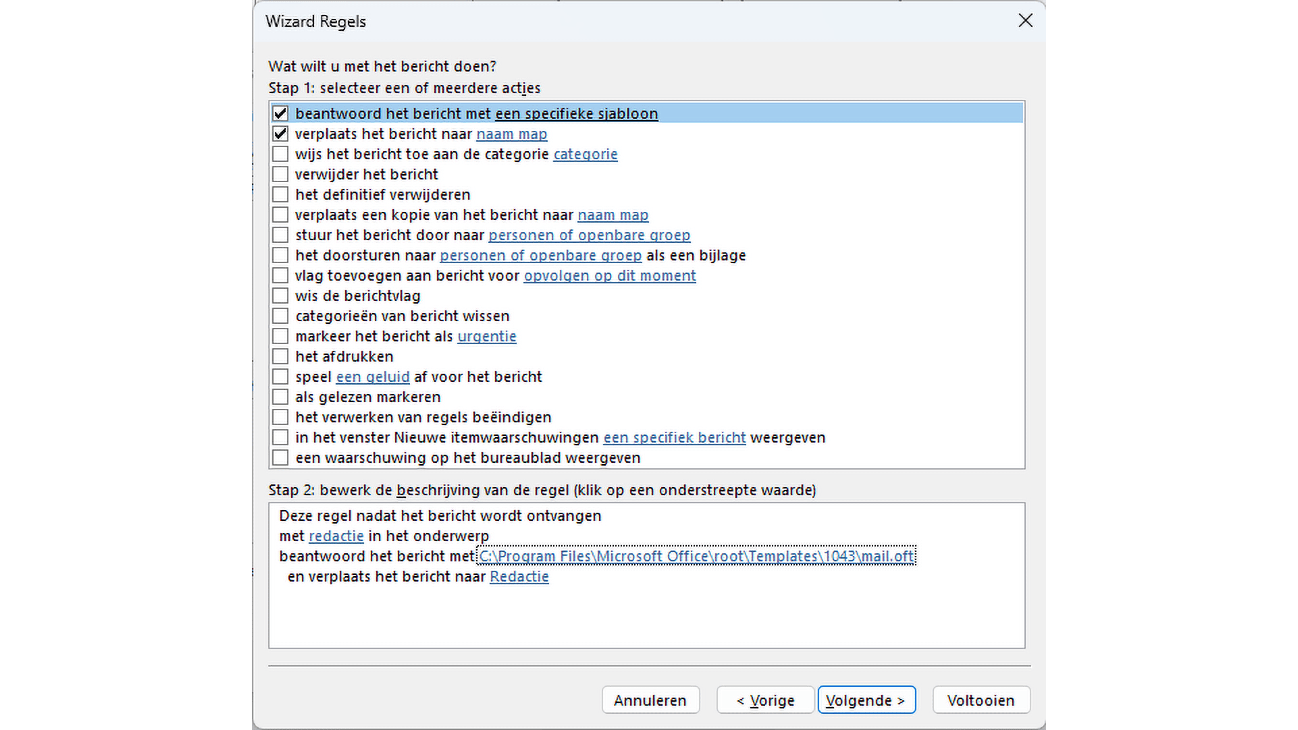Enable 'verwijder het bericht' checkbox
Image resolution: width=1298 pixels, height=730 pixels.
click(x=280, y=174)
